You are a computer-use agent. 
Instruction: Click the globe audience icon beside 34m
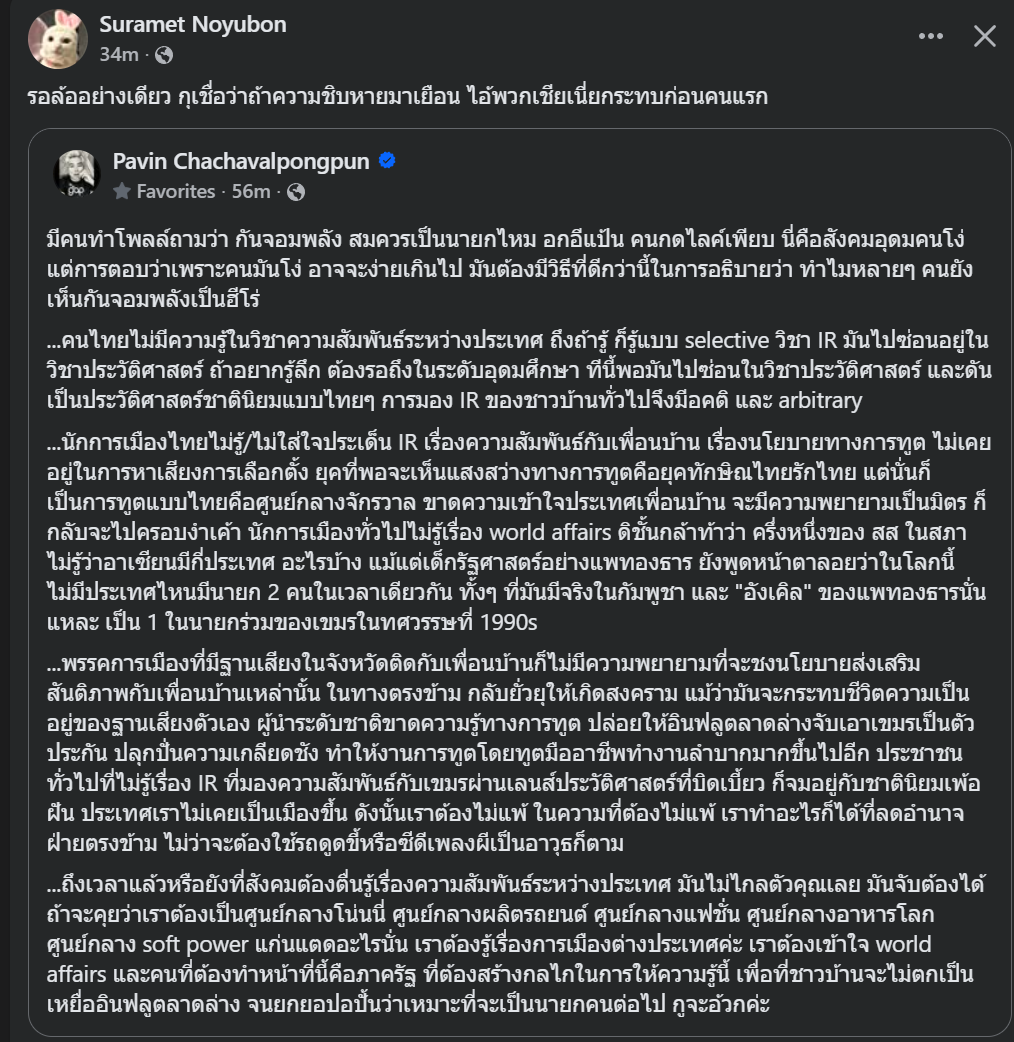[164, 54]
